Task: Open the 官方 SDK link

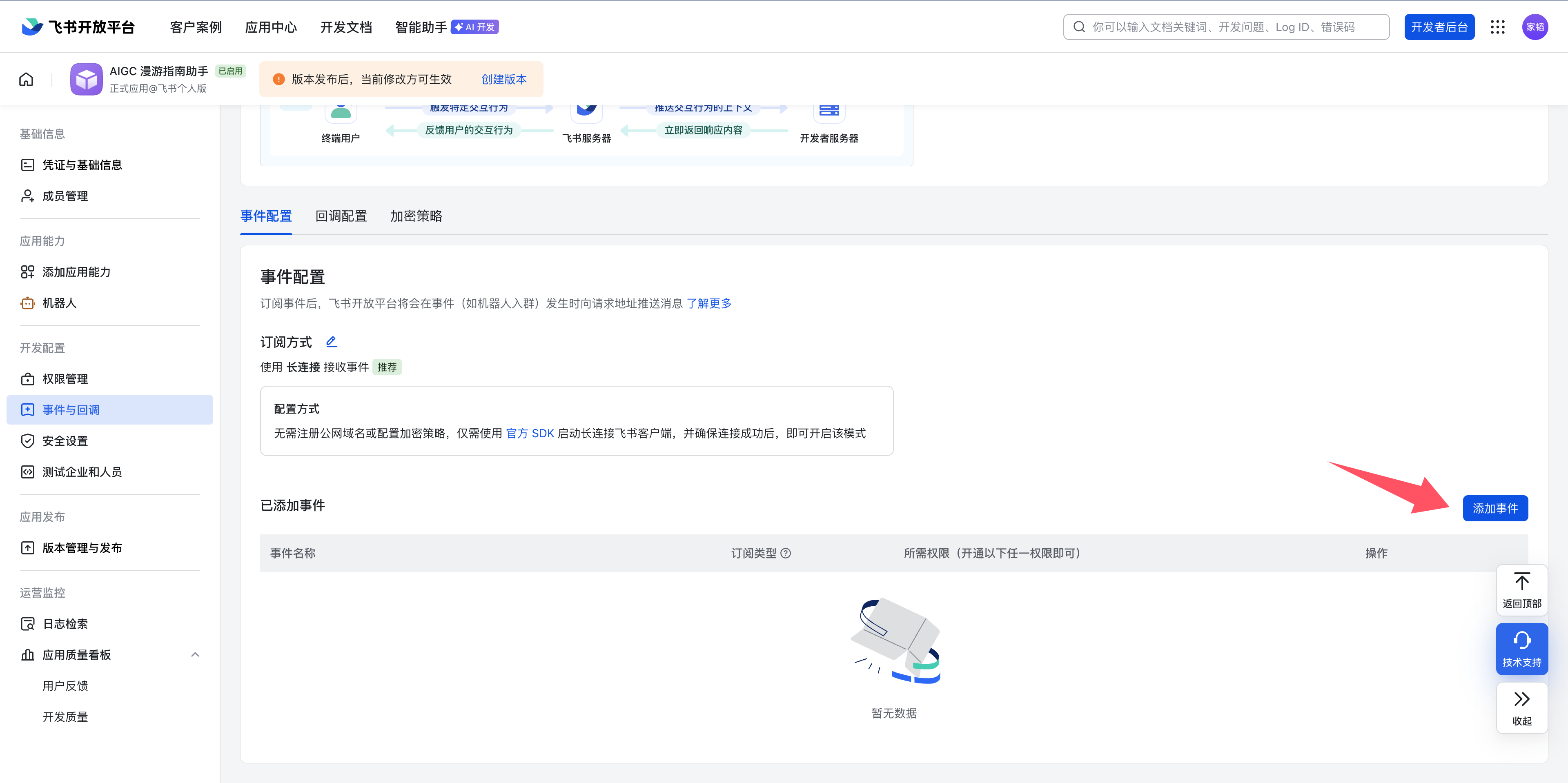Action: (530, 433)
